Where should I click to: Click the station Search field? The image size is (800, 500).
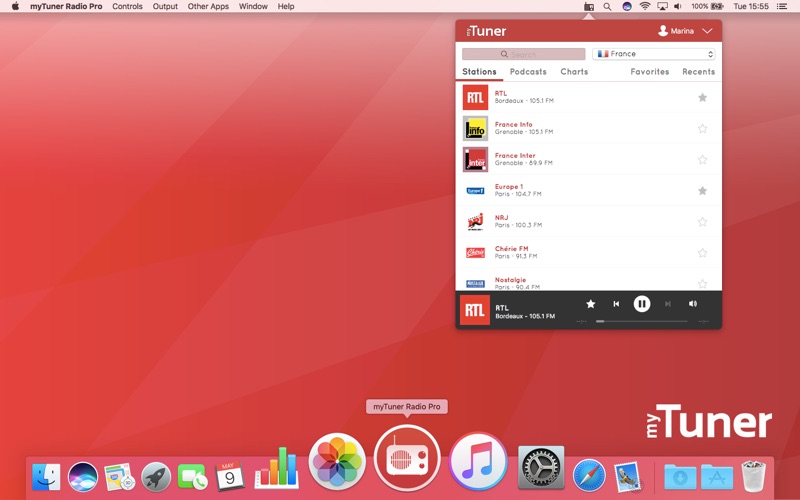(x=523, y=54)
